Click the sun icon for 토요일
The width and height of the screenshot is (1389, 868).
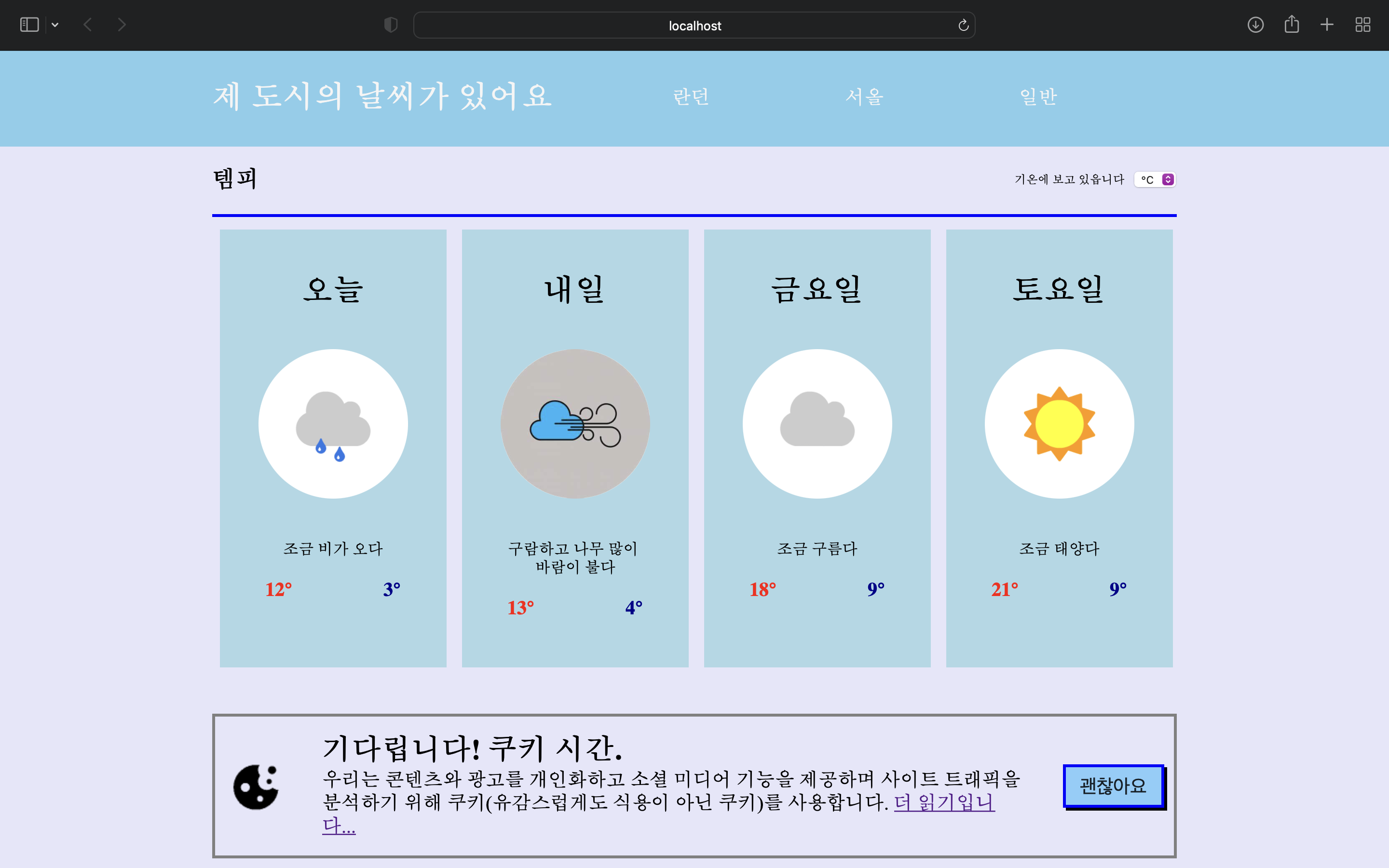tap(1060, 424)
